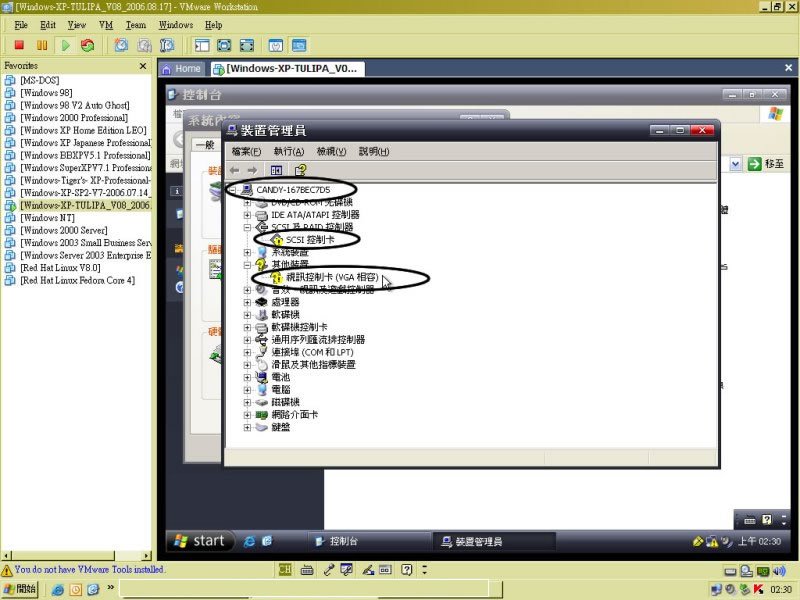Select [Windows 98] in Favorites
This screenshot has height=600, width=800.
[x=46, y=93]
